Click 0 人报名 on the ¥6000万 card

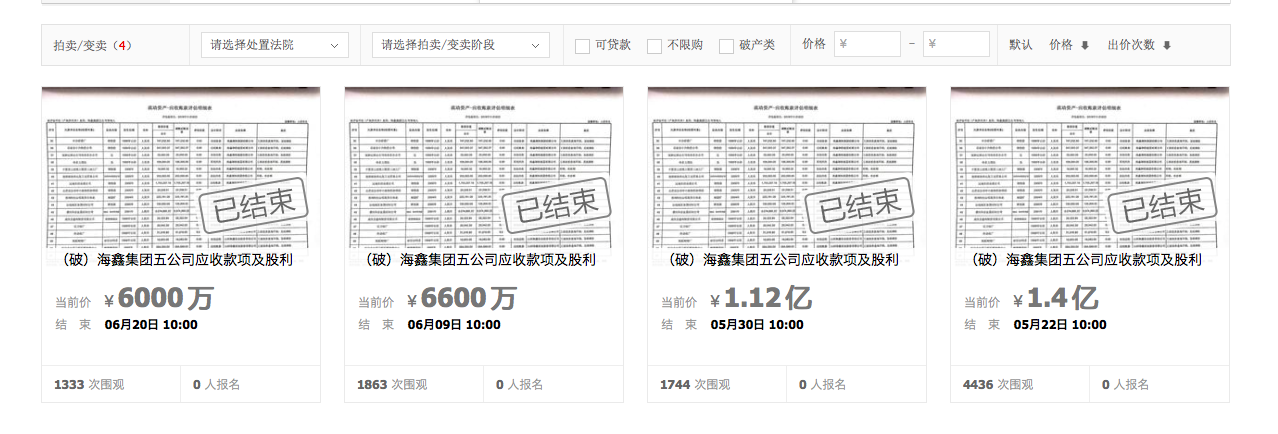(x=217, y=384)
